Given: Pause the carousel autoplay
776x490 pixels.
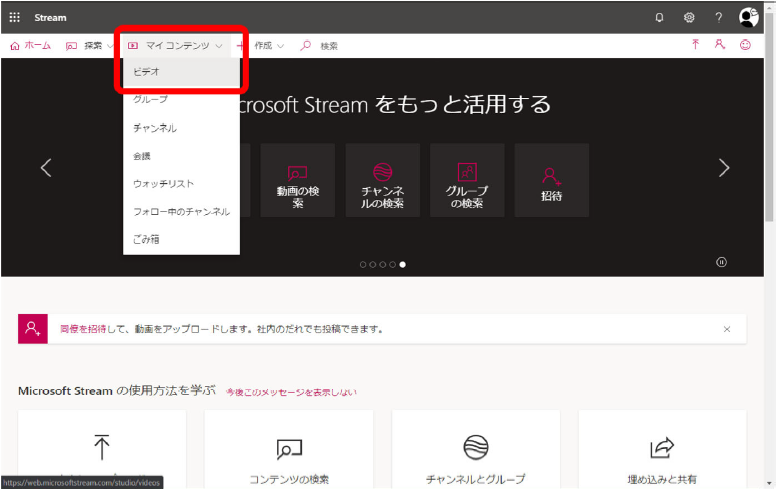Looking at the screenshot, I should click(722, 262).
